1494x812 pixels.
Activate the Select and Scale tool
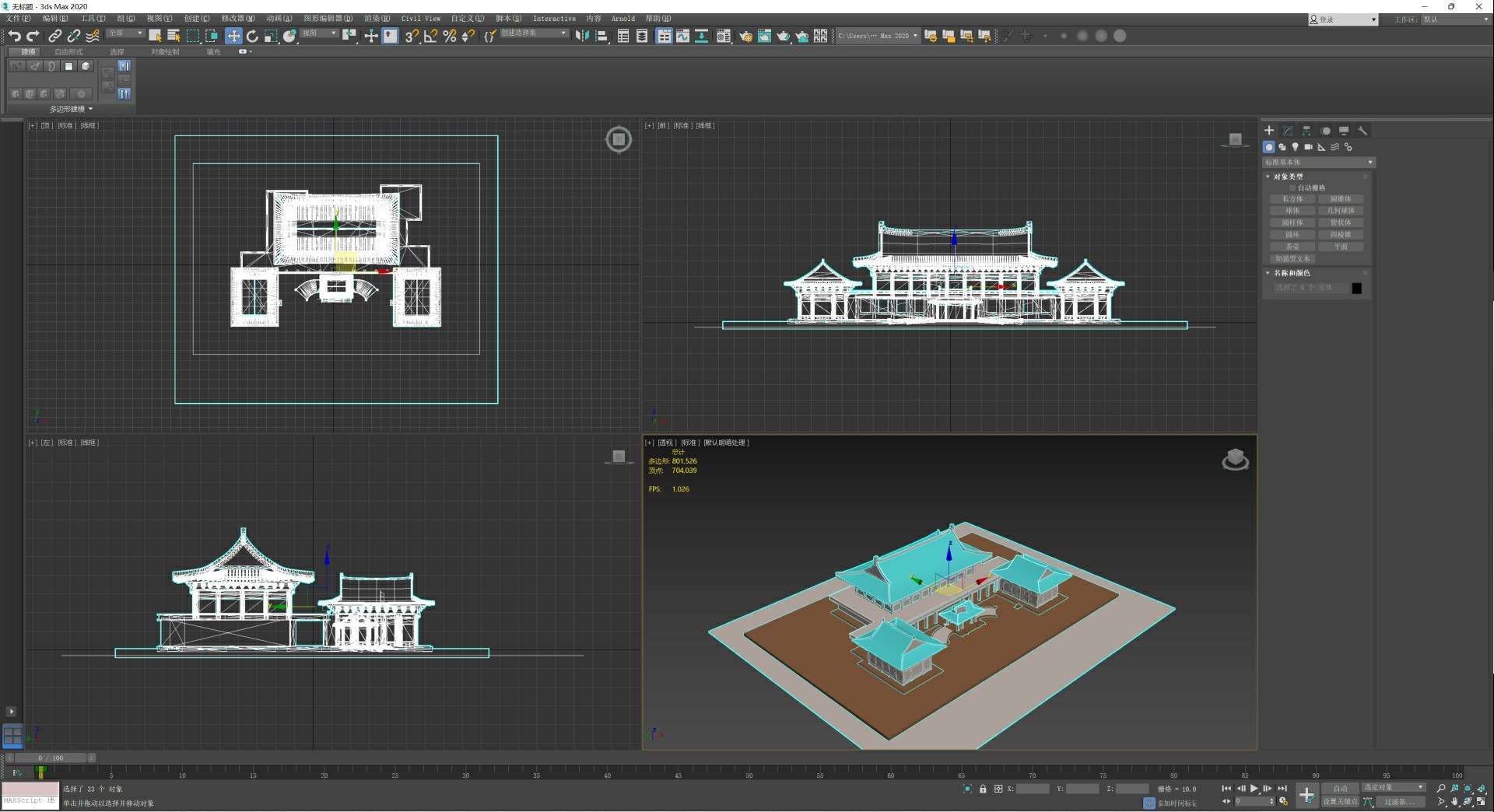(x=271, y=36)
